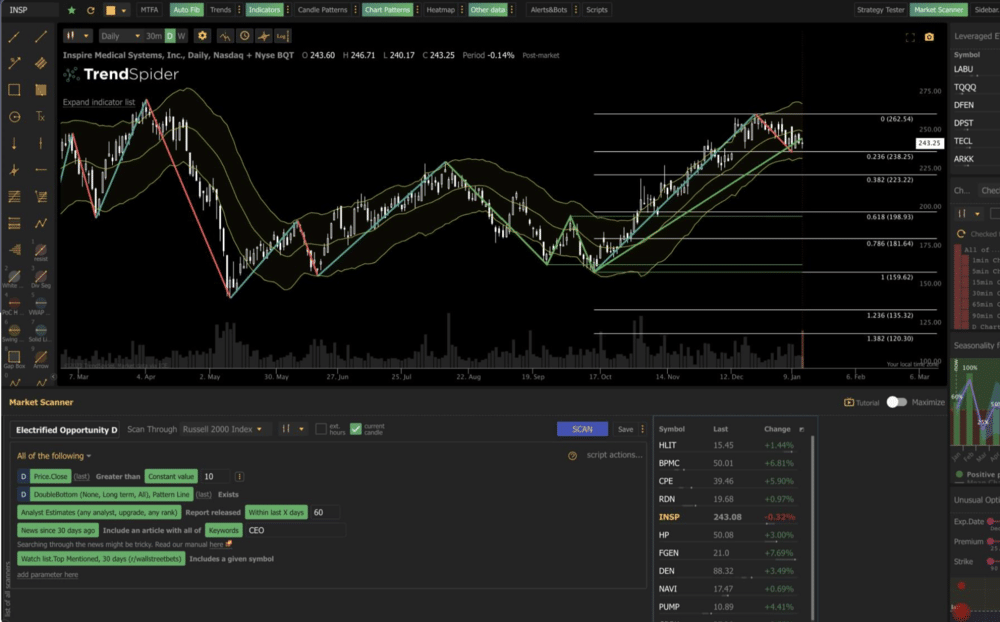Open Trends options three-dot menu
Screen dimensions: 1000x622
[x=239, y=10]
